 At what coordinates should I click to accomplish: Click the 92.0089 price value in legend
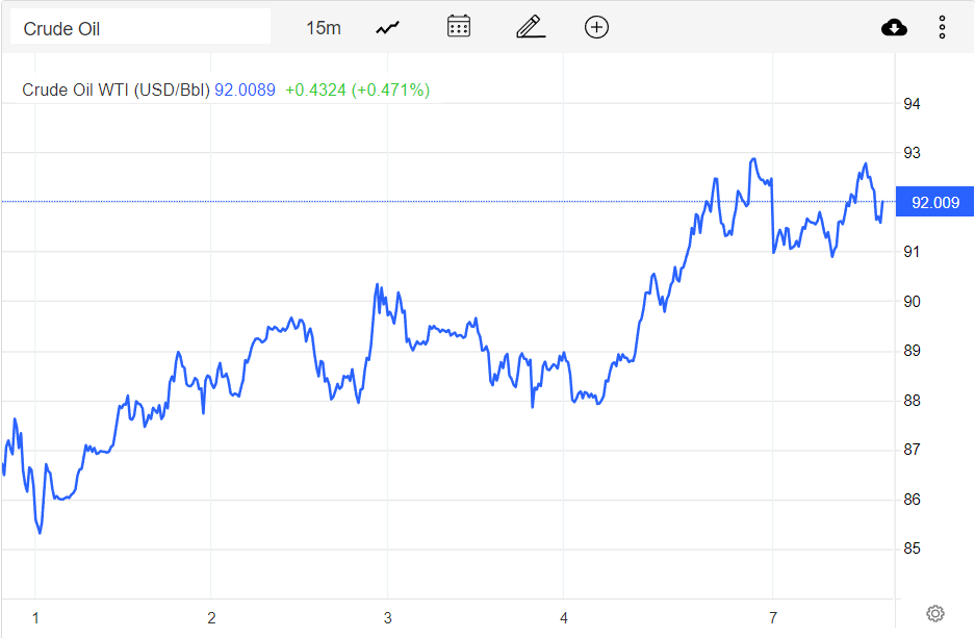tap(244, 90)
